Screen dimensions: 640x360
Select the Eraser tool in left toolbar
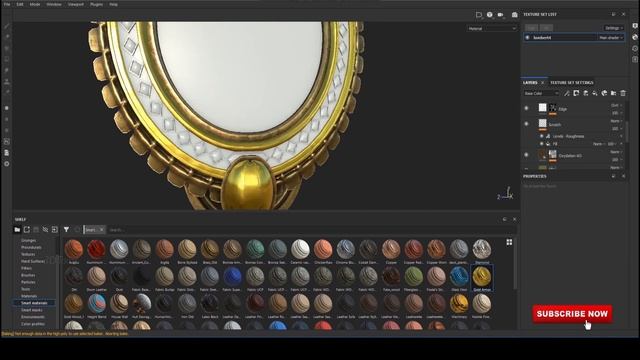tap(7, 37)
